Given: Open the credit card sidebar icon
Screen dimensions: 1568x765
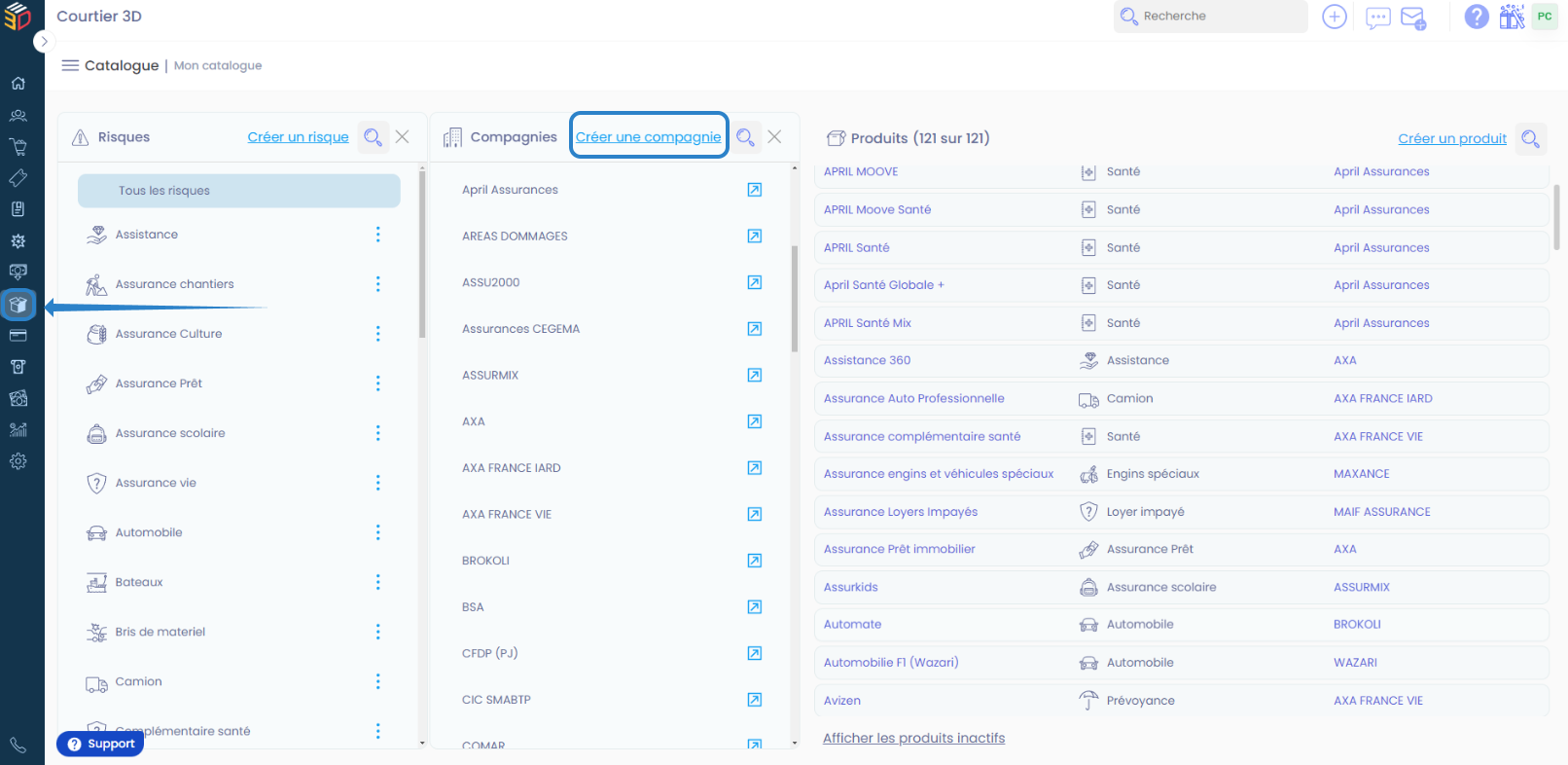Looking at the screenshot, I should click(x=18, y=336).
